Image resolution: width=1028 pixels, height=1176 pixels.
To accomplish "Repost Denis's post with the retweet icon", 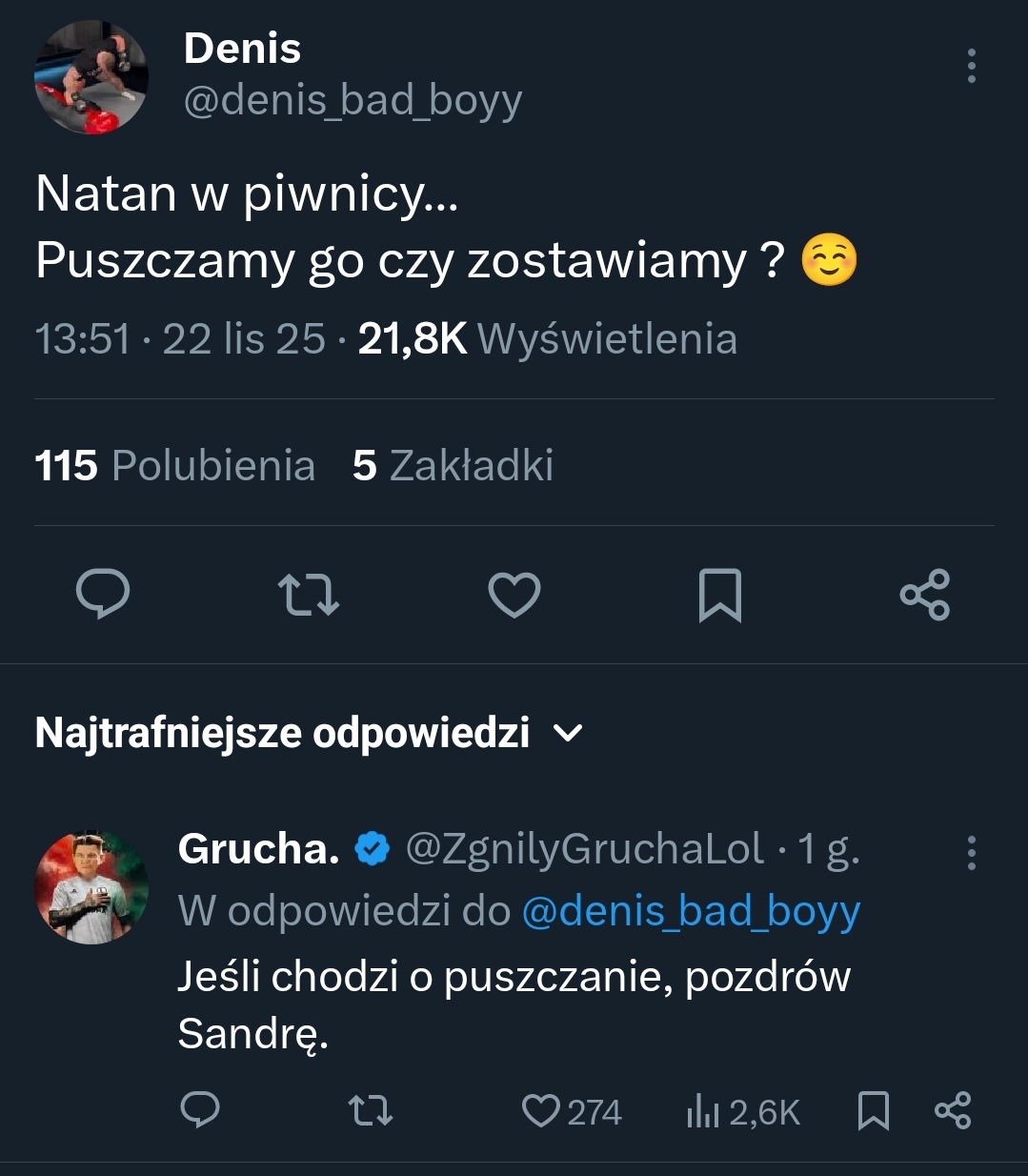I will click(309, 595).
